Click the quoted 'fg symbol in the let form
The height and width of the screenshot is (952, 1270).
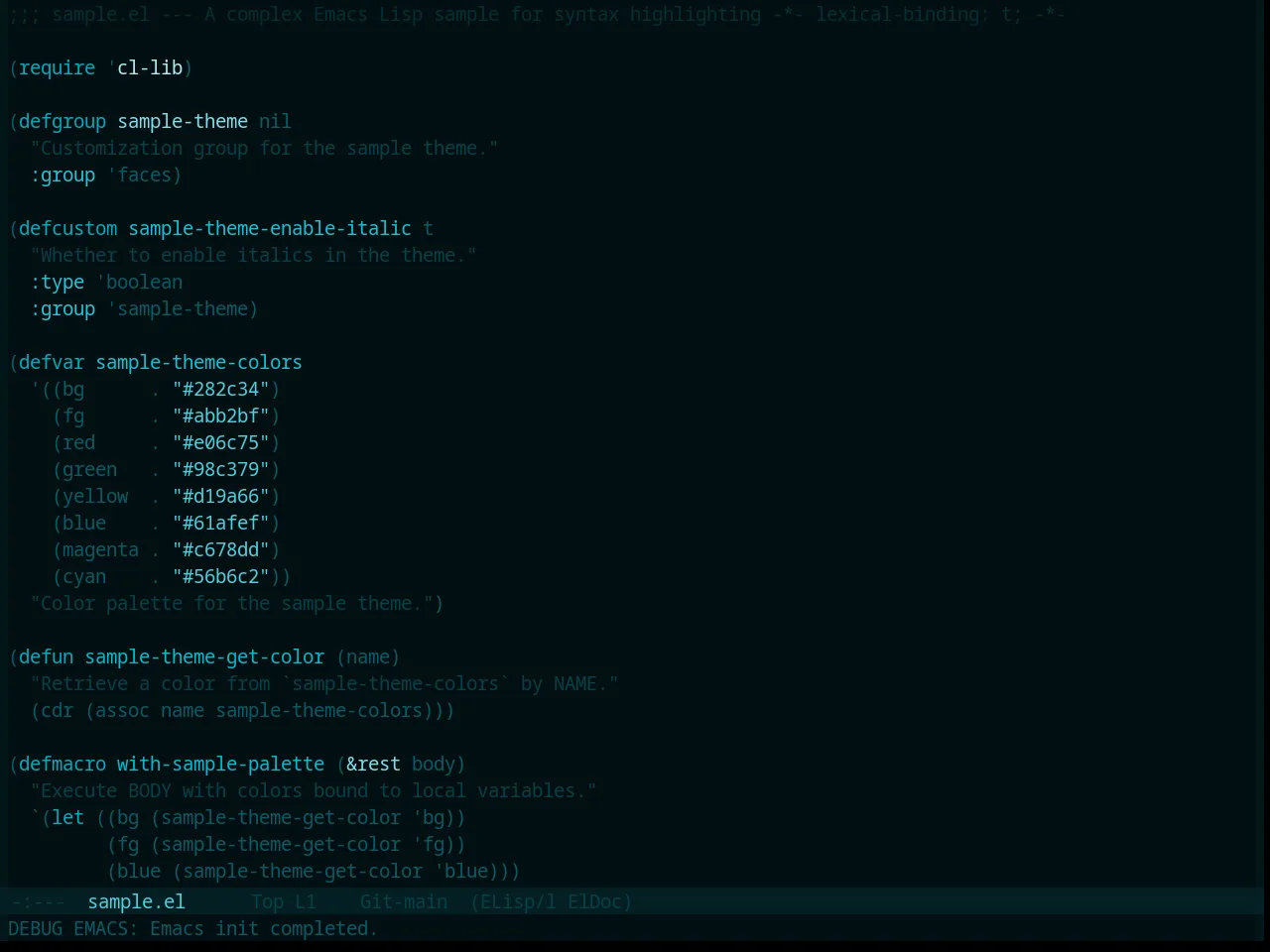coord(428,844)
